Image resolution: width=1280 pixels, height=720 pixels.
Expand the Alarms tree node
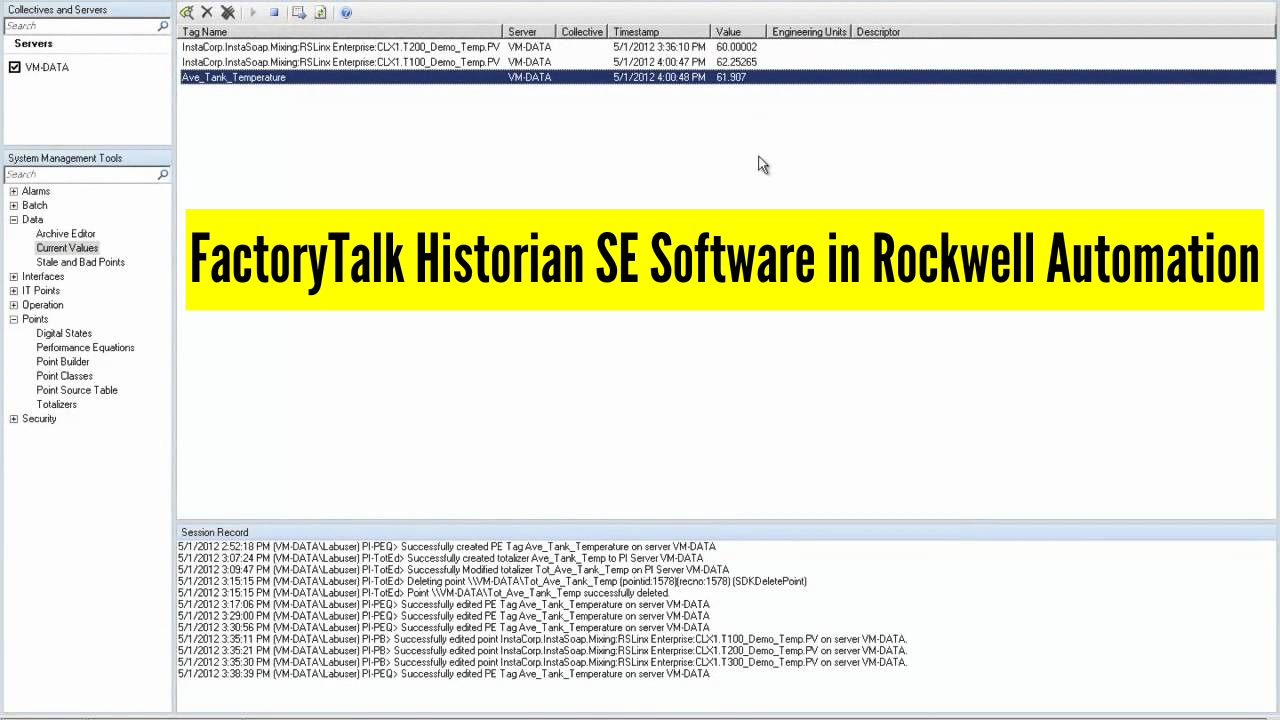(x=14, y=191)
